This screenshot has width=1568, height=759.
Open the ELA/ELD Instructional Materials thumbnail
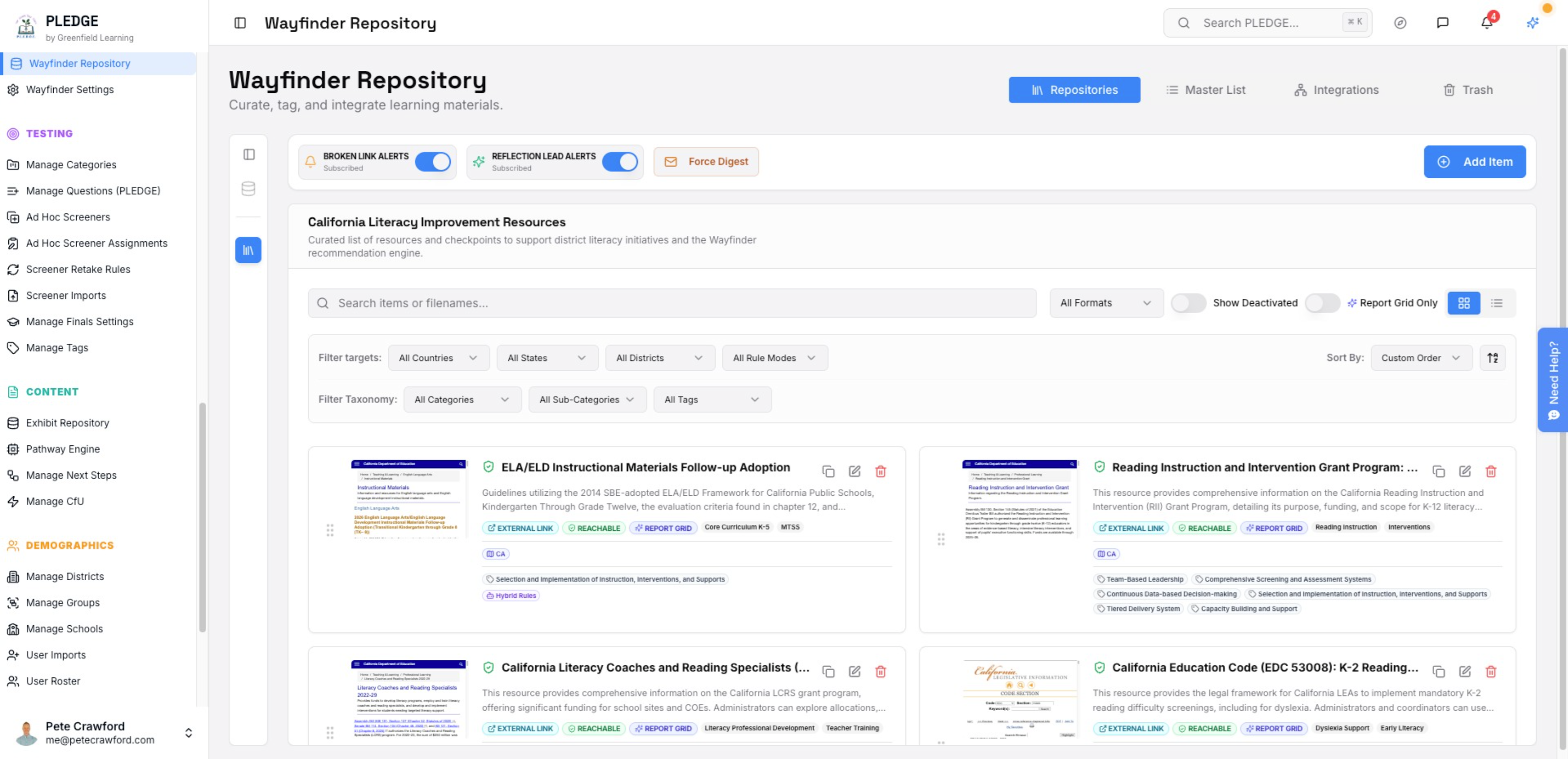(x=408, y=499)
